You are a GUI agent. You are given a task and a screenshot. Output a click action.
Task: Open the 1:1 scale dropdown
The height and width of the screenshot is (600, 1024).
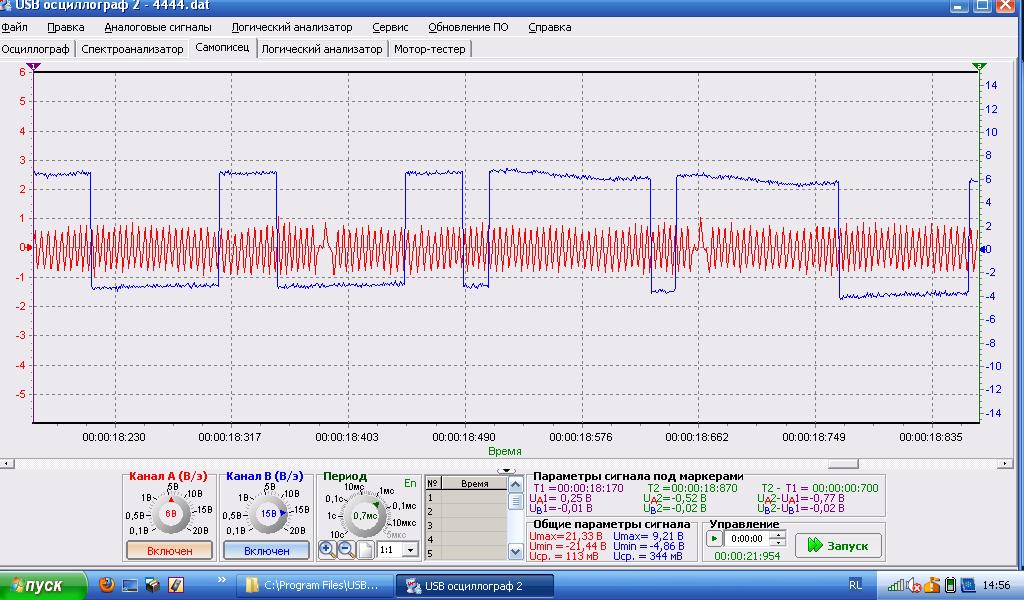pyautogui.click(x=409, y=550)
